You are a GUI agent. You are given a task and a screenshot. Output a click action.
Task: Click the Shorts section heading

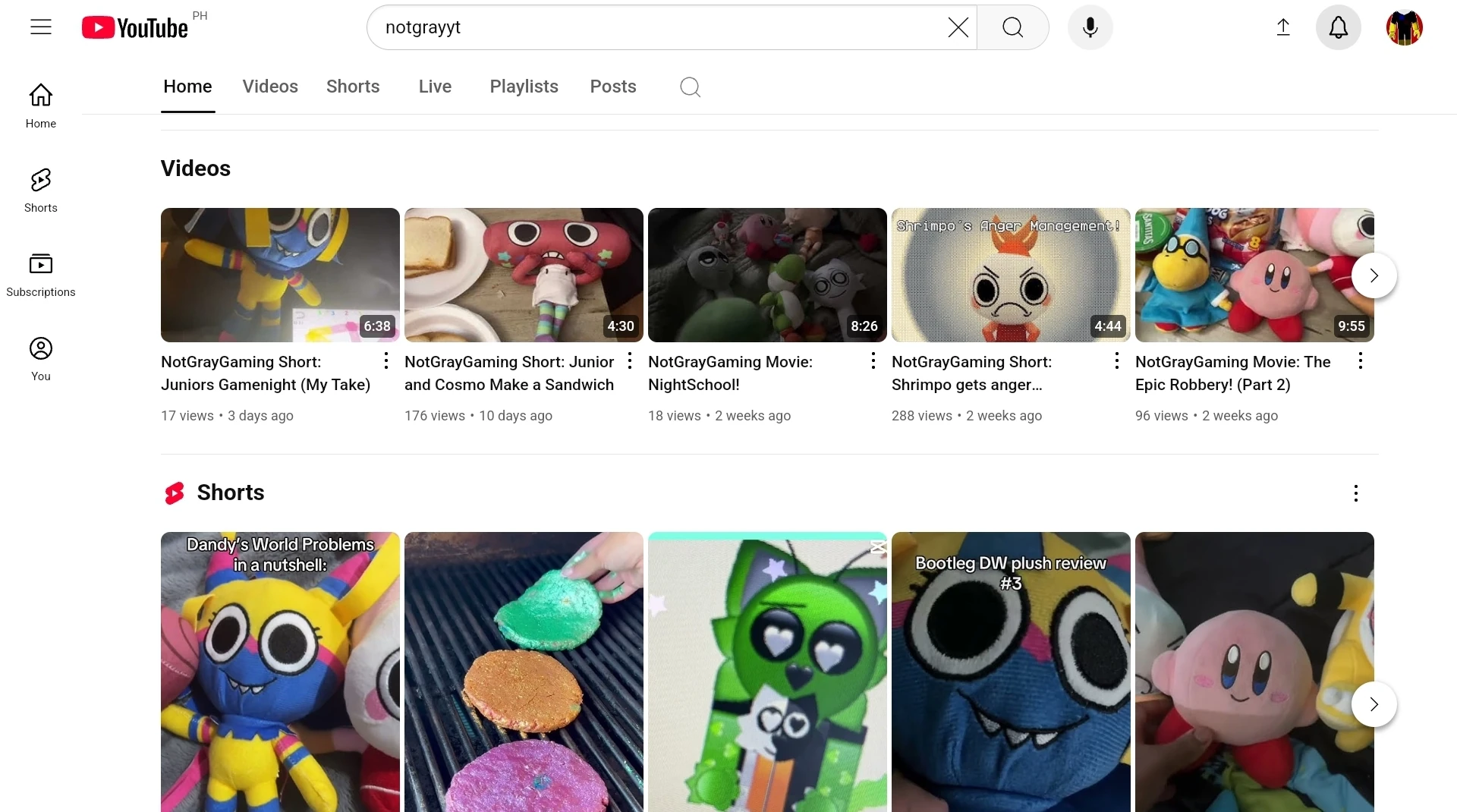click(x=231, y=493)
